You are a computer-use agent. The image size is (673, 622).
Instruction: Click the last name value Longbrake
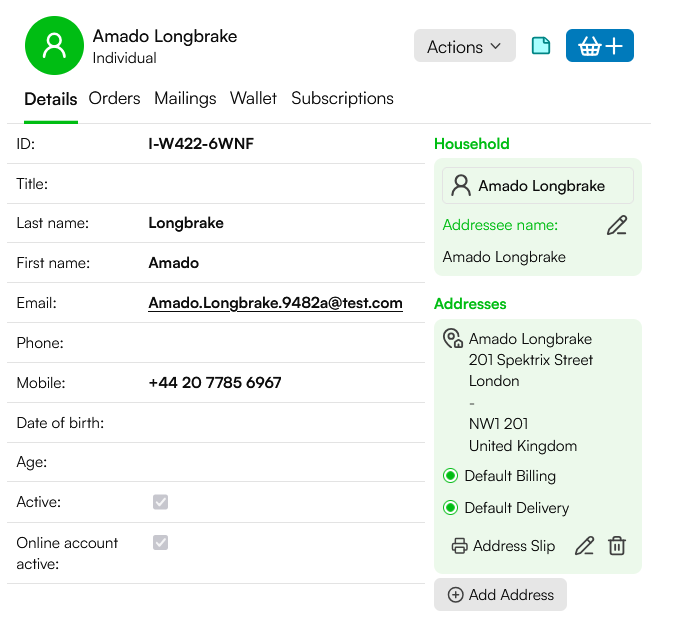pos(186,223)
